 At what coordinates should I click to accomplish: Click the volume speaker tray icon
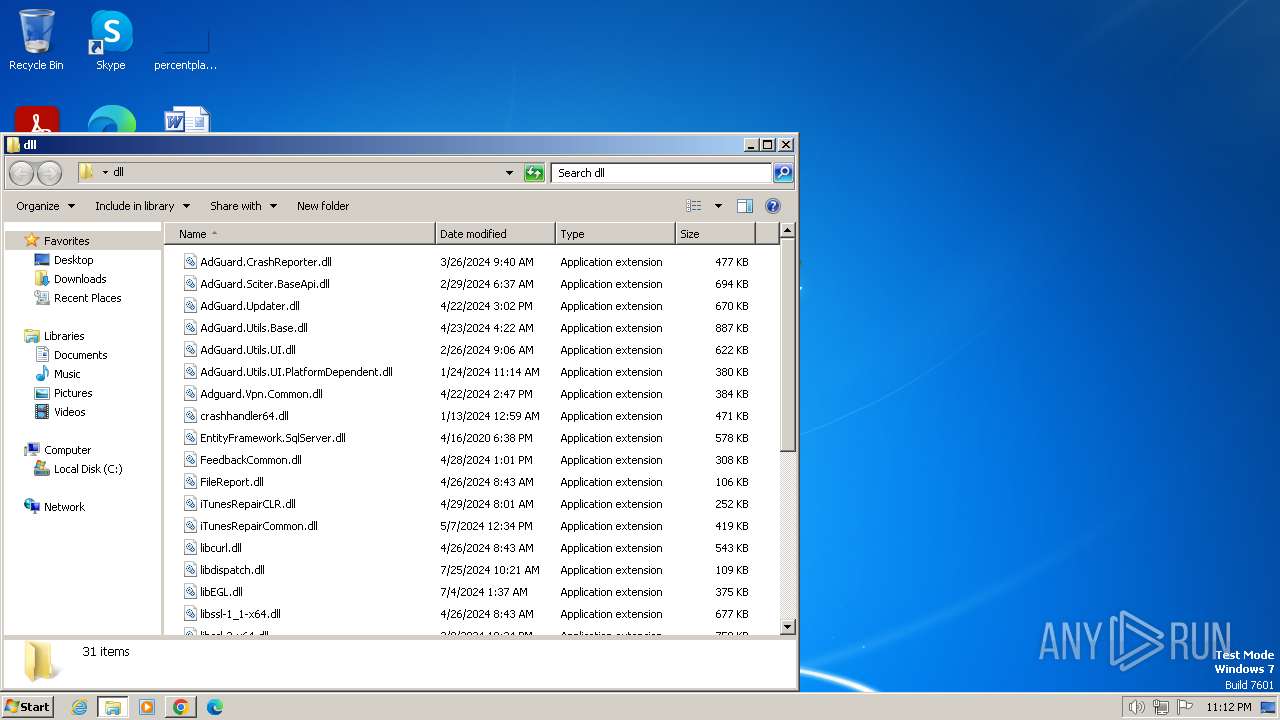point(1136,707)
